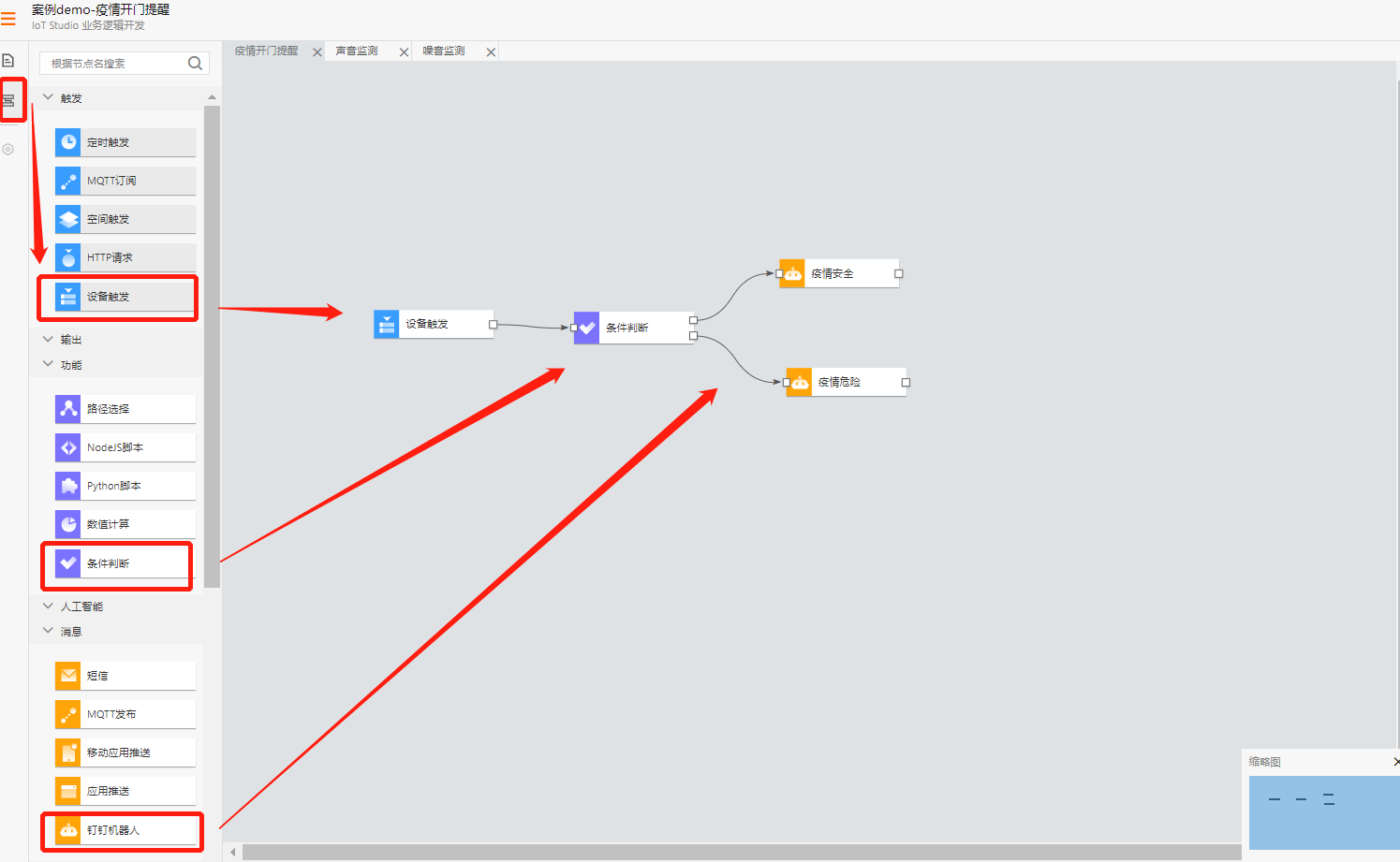Image resolution: width=1400 pixels, height=862 pixels.
Task: Open the settings hexagon sidebar icon
Action: pos(8,149)
